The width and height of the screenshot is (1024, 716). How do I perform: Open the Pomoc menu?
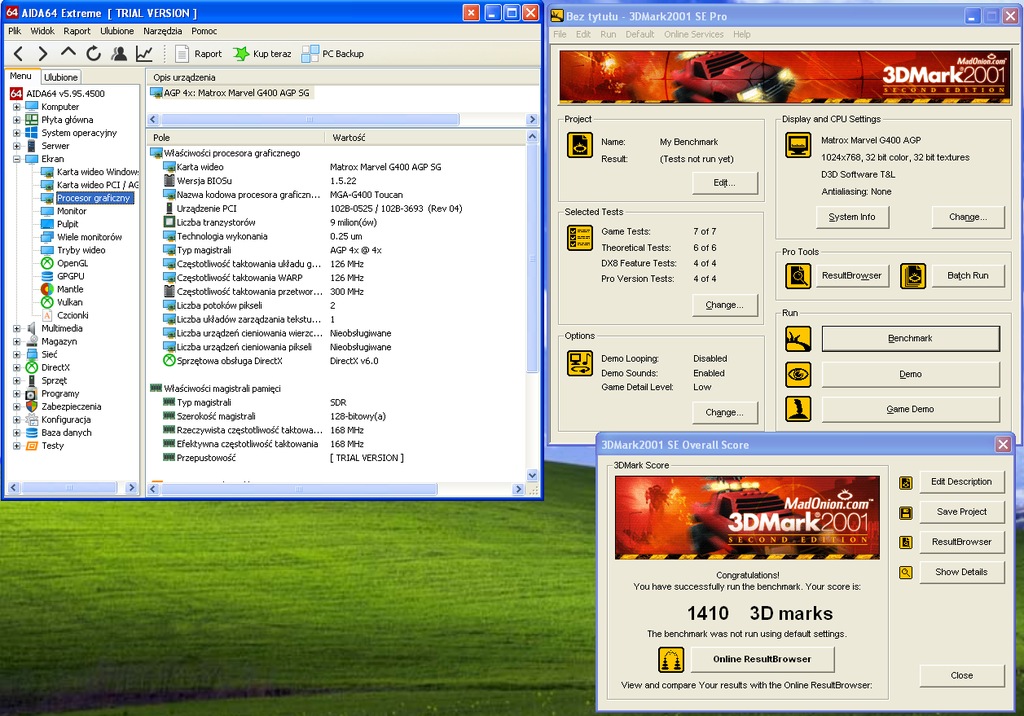pyautogui.click(x=204, y=31)
